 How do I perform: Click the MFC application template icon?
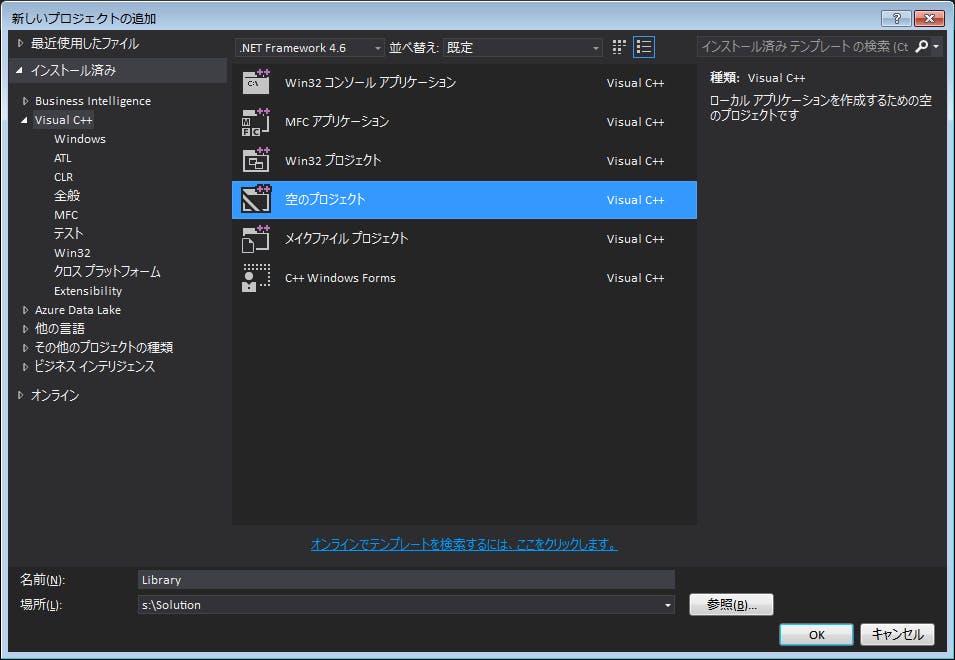[256, 121]
